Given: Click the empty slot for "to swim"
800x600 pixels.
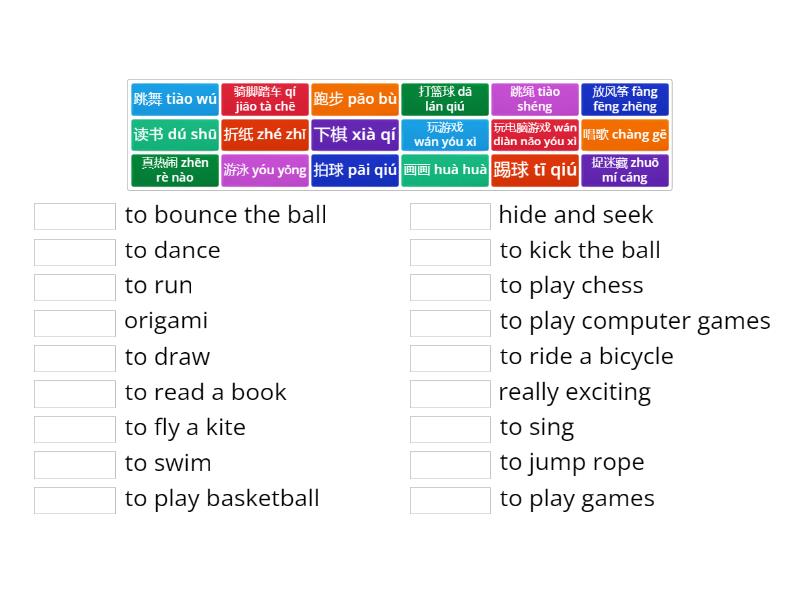Looking at the screenshot, I should [x=75, y=464].
